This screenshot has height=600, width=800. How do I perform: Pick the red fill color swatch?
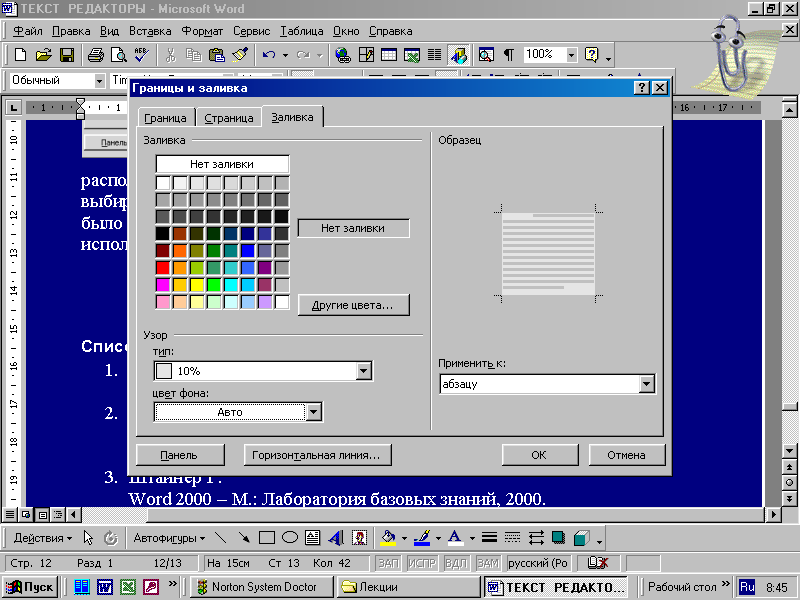click(x=163, y=268)
